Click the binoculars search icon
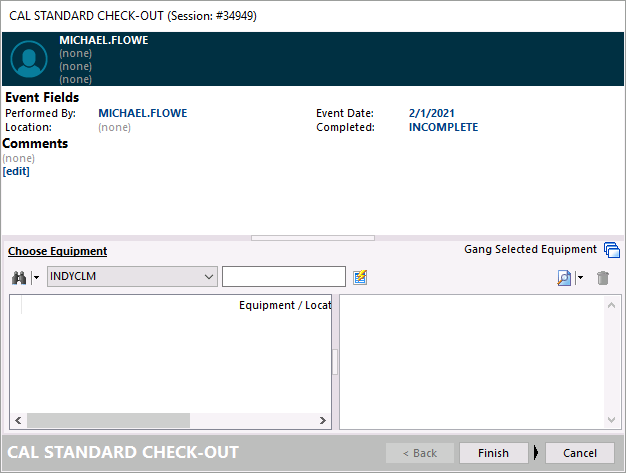Screen dimensions: 626x474 [18, 277]
